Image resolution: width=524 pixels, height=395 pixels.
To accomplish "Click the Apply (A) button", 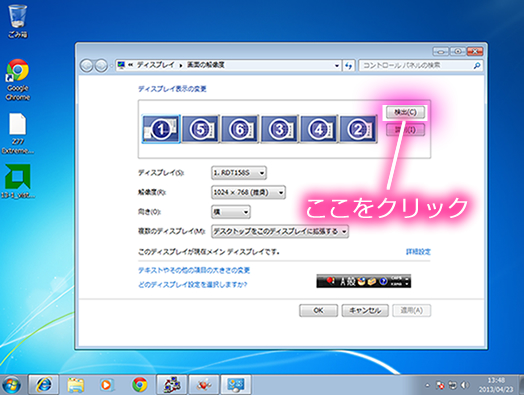I will (x=412, y=310).
